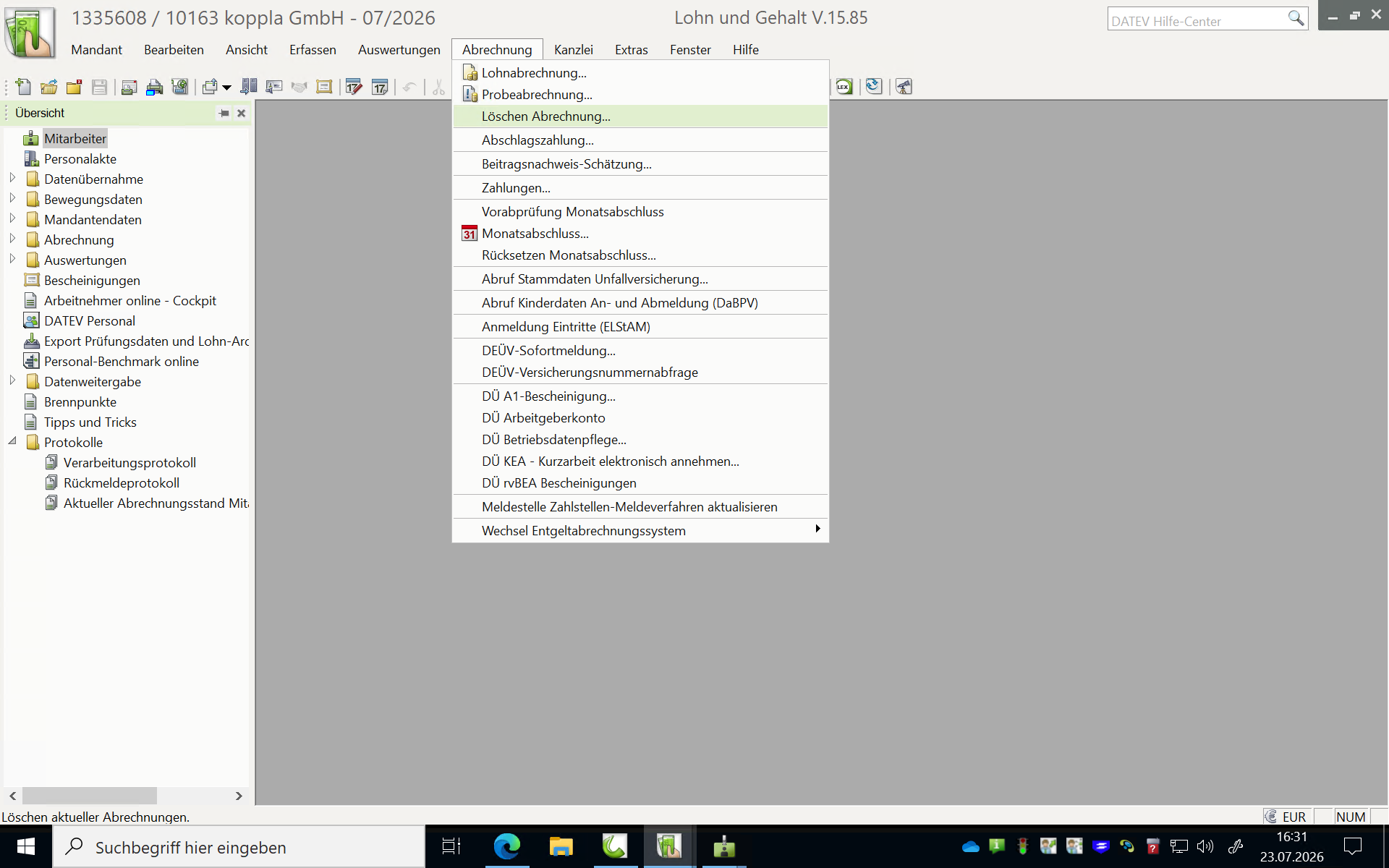Click the scroll left arrow in overview panel
The image size is (1389, 868).
pyautogui.click(x=12, y=796)
